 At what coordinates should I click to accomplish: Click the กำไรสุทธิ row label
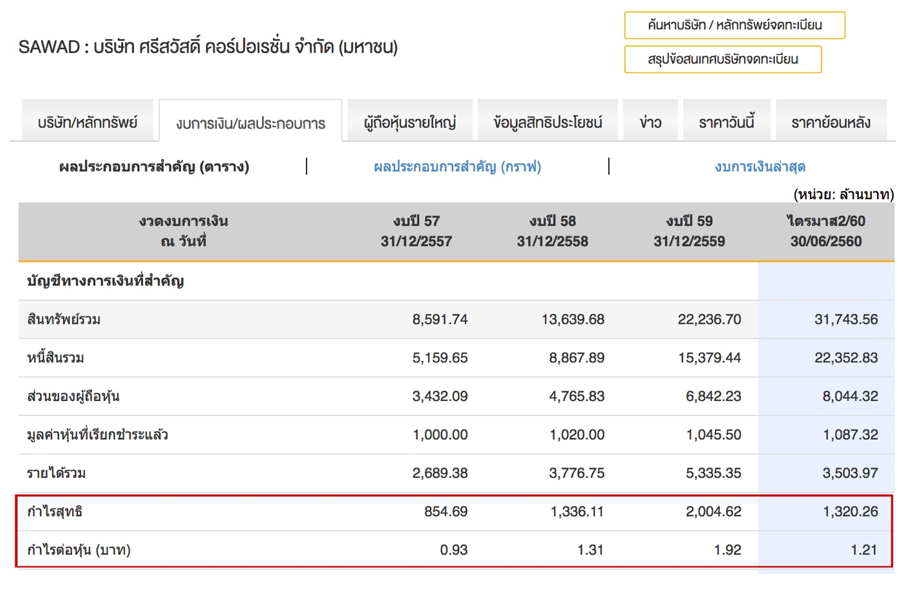(55, 512)
